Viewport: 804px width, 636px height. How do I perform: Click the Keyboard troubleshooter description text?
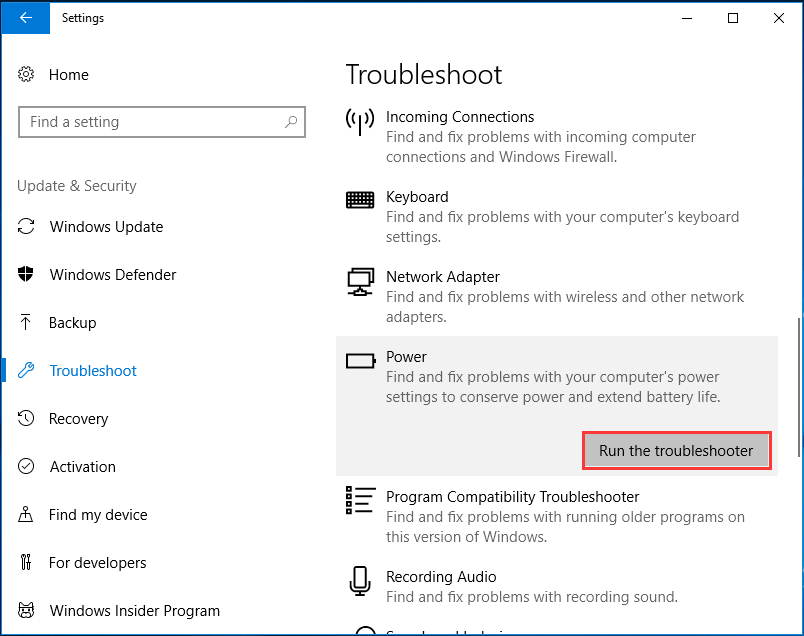(x=562, y=227)
